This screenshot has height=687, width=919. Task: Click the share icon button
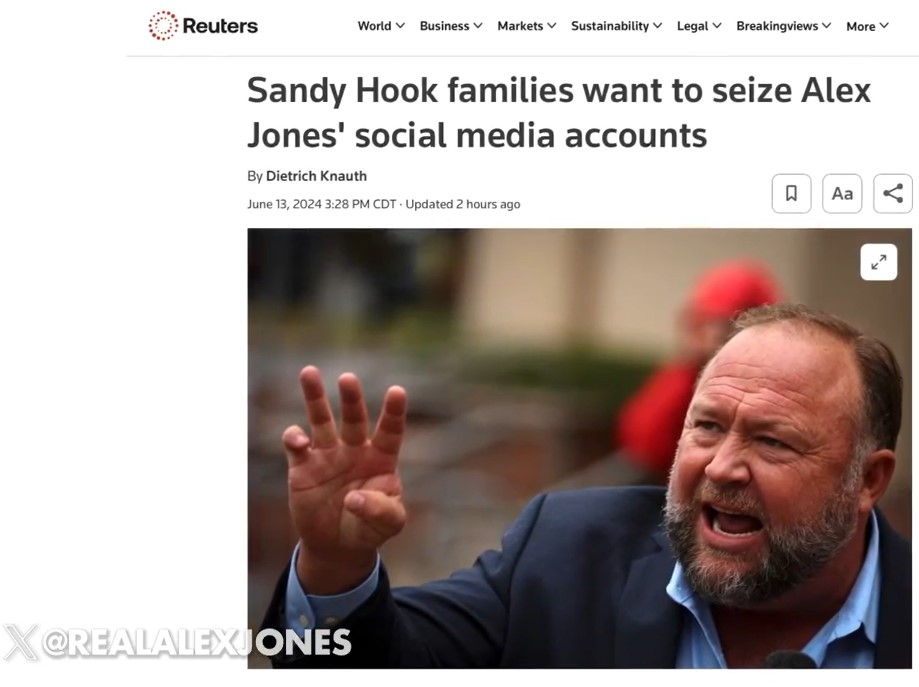pyautogui.click(x=893, y=194)
